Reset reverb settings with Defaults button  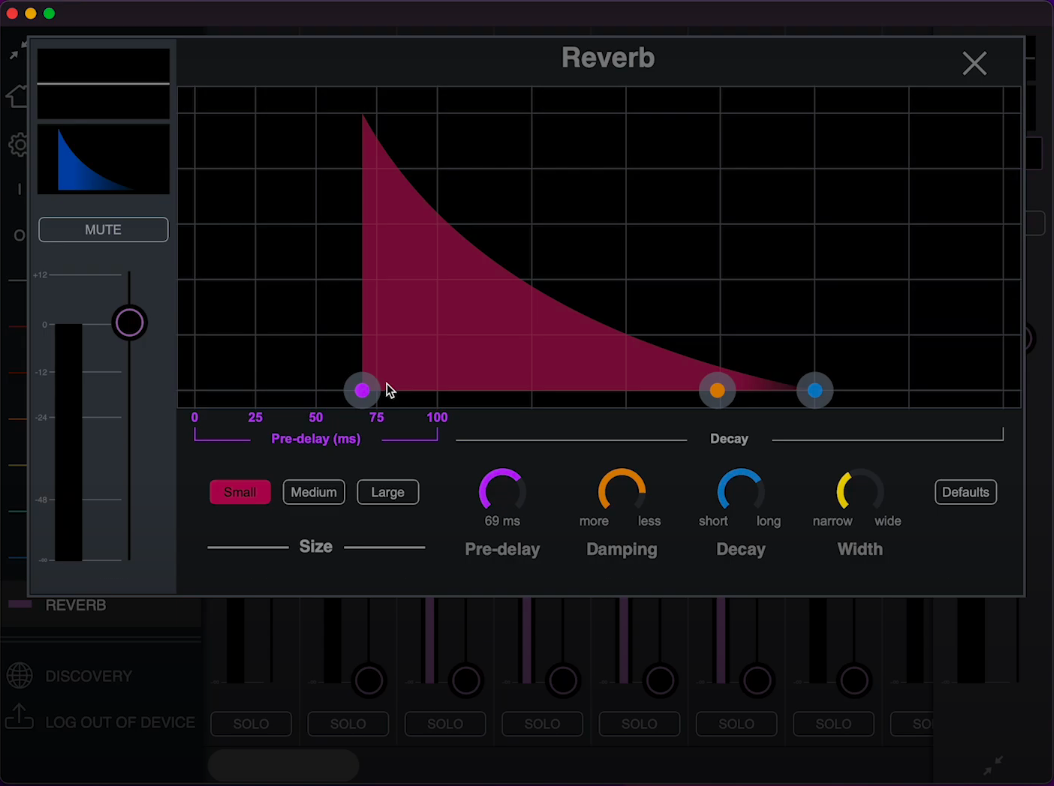click(x=965, y=492)
